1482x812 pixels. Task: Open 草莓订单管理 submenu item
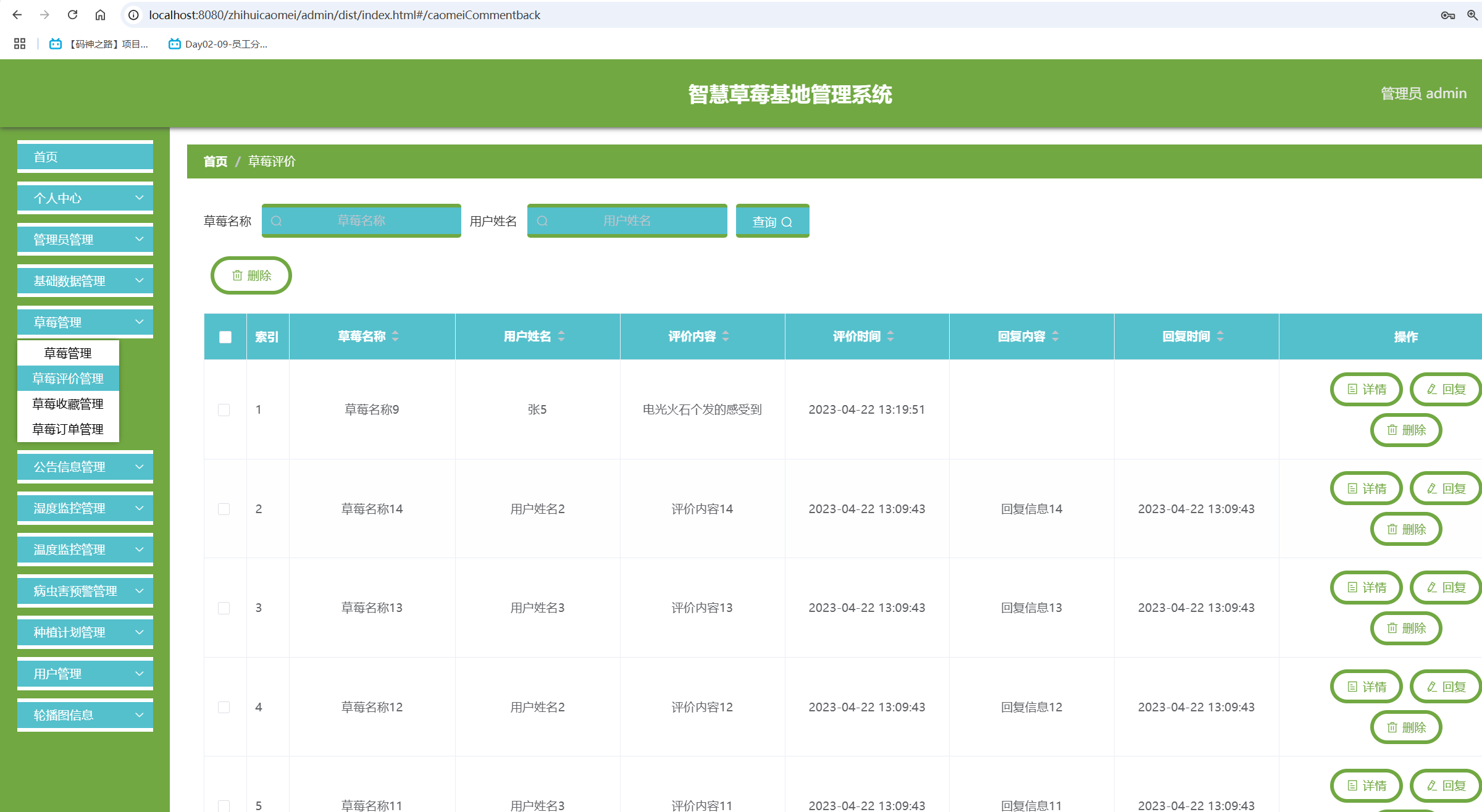click(68, 429)
